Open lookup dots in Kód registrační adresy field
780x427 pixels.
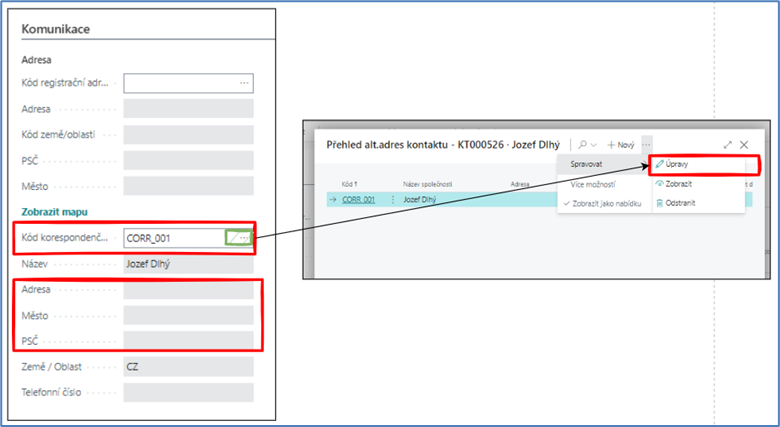[x=244, y=83]
